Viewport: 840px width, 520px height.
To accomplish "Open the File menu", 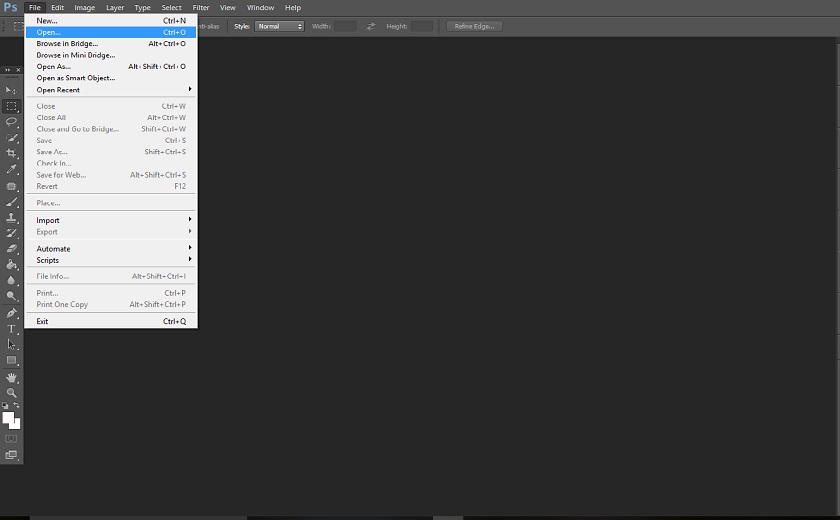I will coord(35,7).
